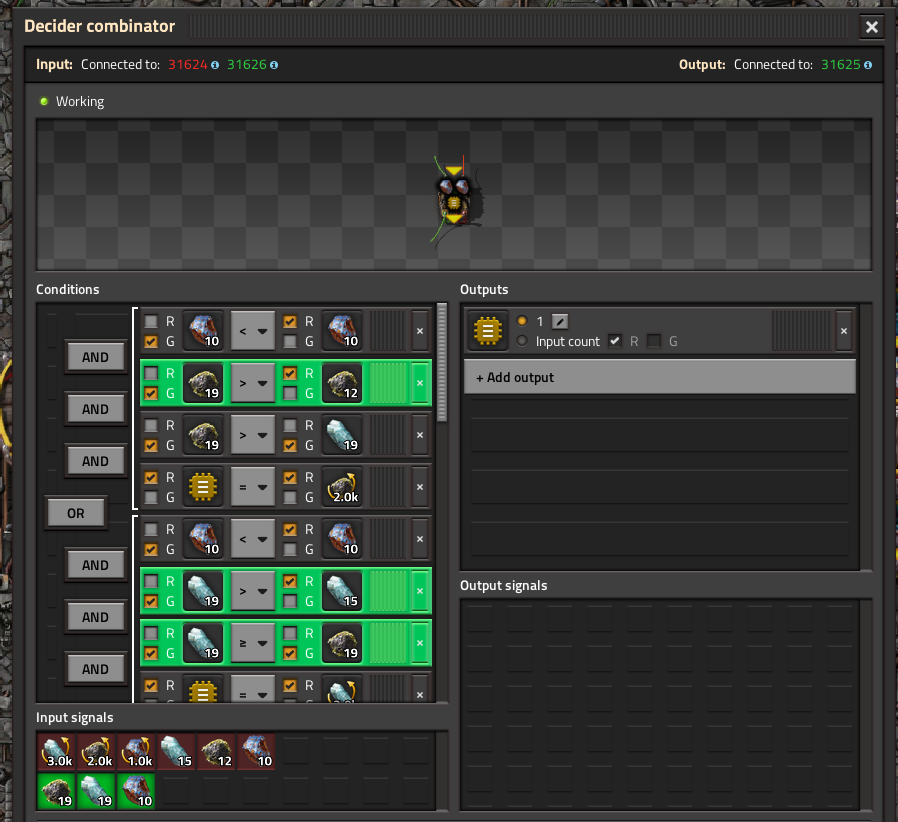Click the conditions list scrollbar

point(442,363)
